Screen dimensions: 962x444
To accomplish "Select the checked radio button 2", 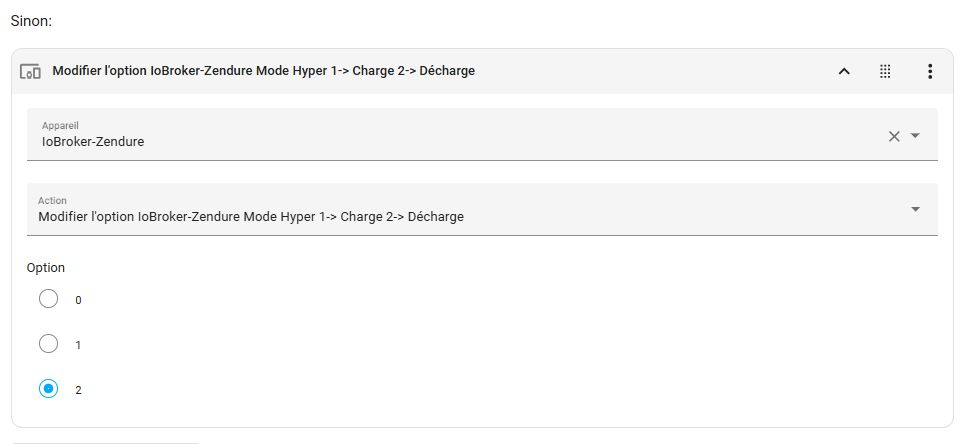I will pos(48,389).
